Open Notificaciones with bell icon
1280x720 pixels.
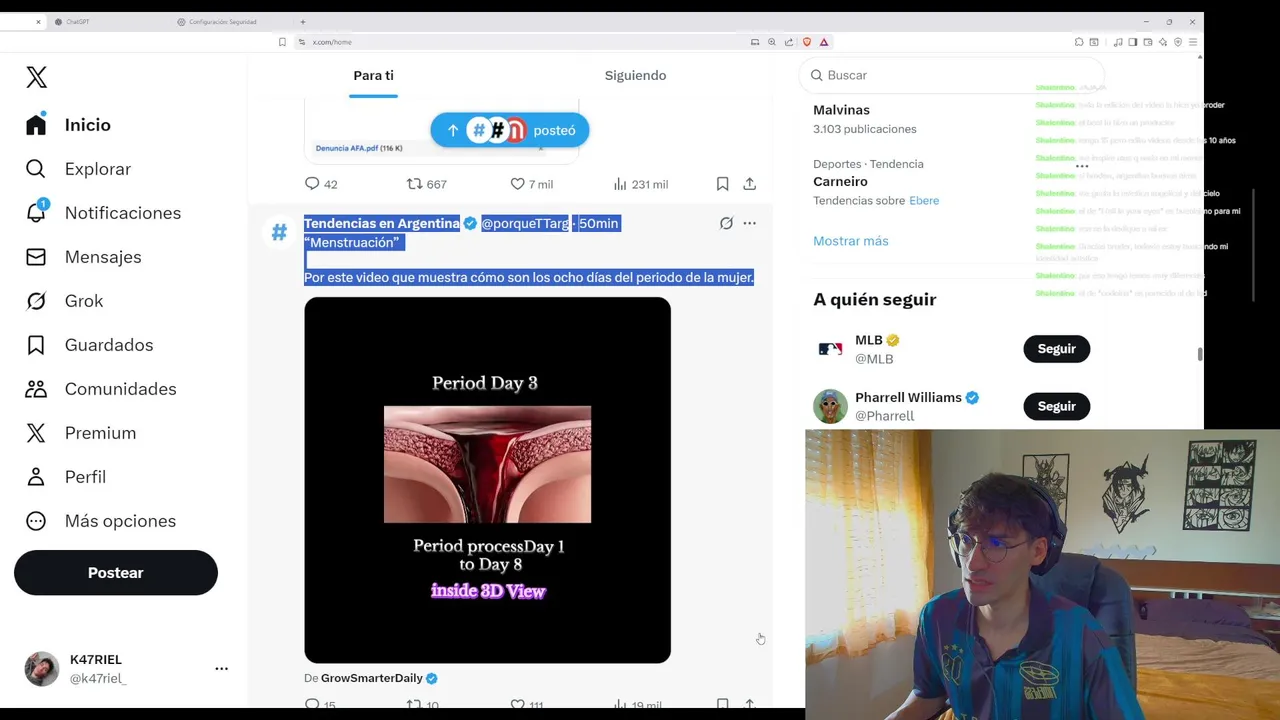pos(103,213)
